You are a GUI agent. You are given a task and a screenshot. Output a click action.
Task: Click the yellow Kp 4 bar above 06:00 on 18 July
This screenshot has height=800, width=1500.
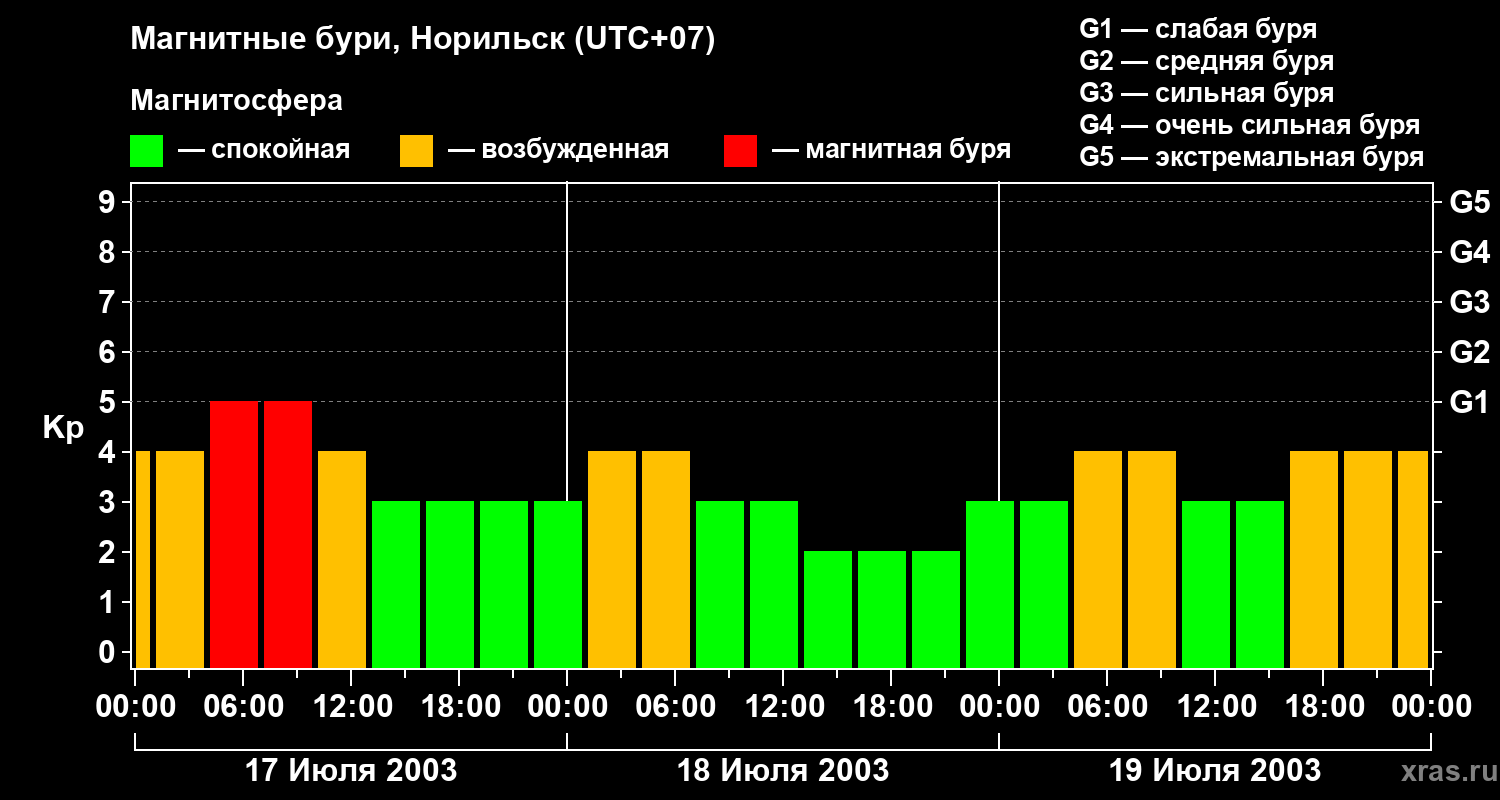tap(666, 560)
